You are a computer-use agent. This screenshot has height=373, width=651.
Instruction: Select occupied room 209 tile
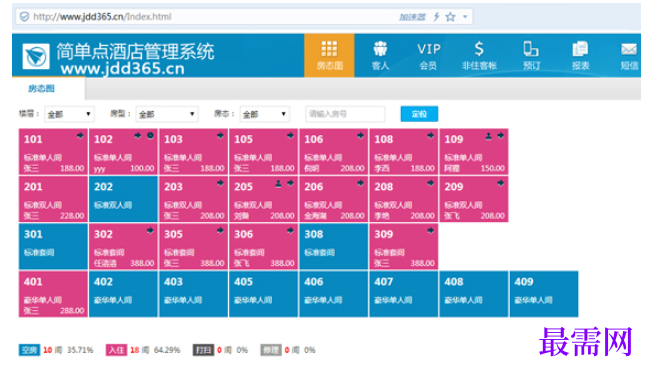point(474,199)
